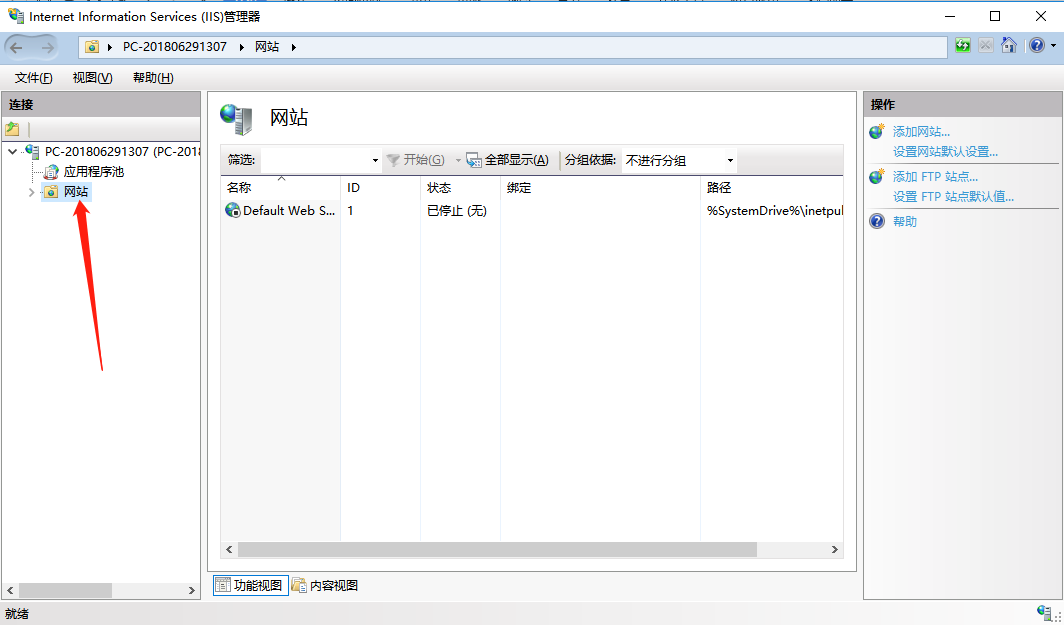This screenshot has height=625, width=1064.
Task: Click the 添加 FTP 站点 icon
Action: pos(877,176)
